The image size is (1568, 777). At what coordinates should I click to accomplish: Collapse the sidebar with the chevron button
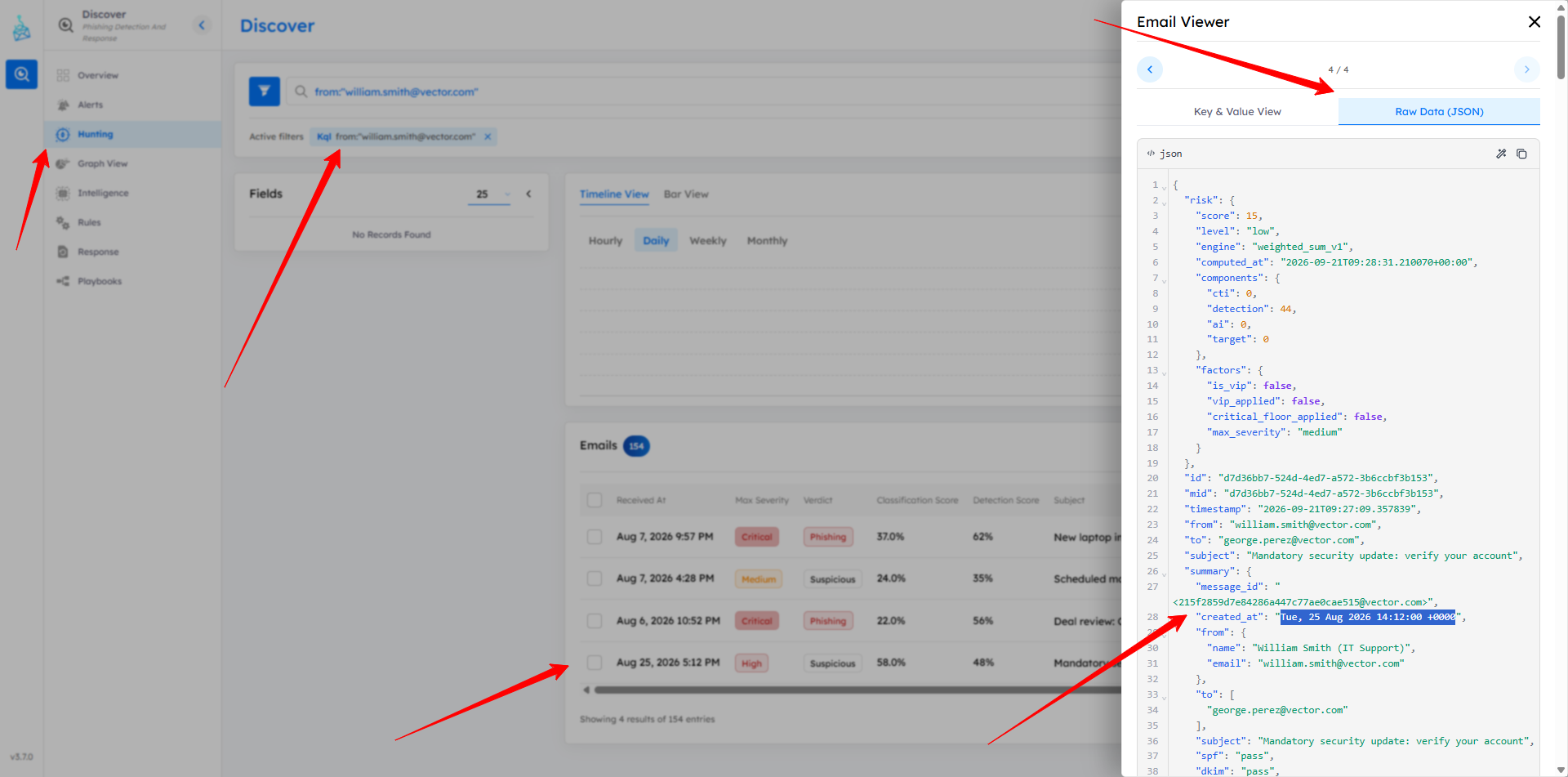pos(202,25)
